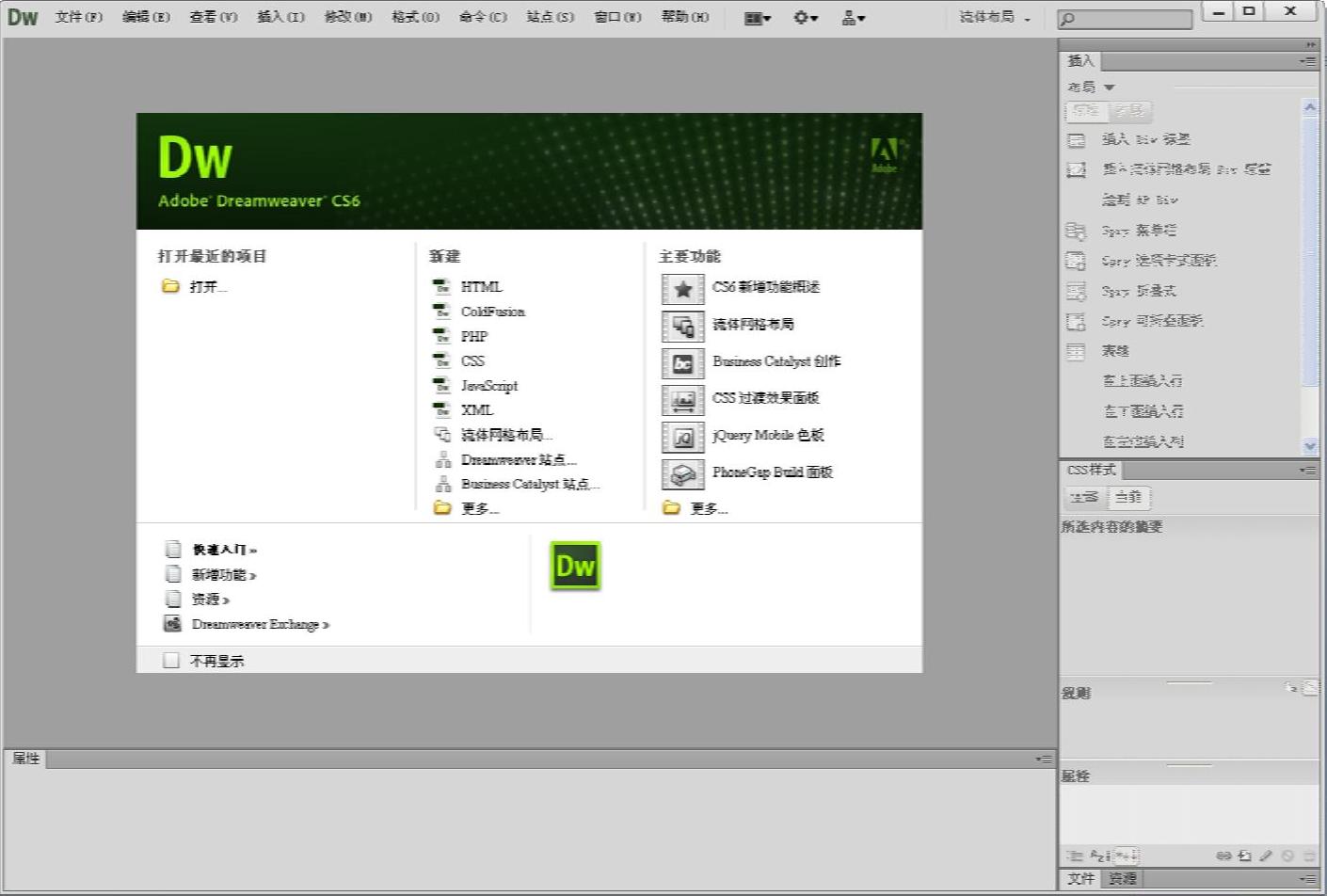Open the Business Catalyst 创作 video icon
This screenshot has width=1327, height=896.
[x=682, y=363]
